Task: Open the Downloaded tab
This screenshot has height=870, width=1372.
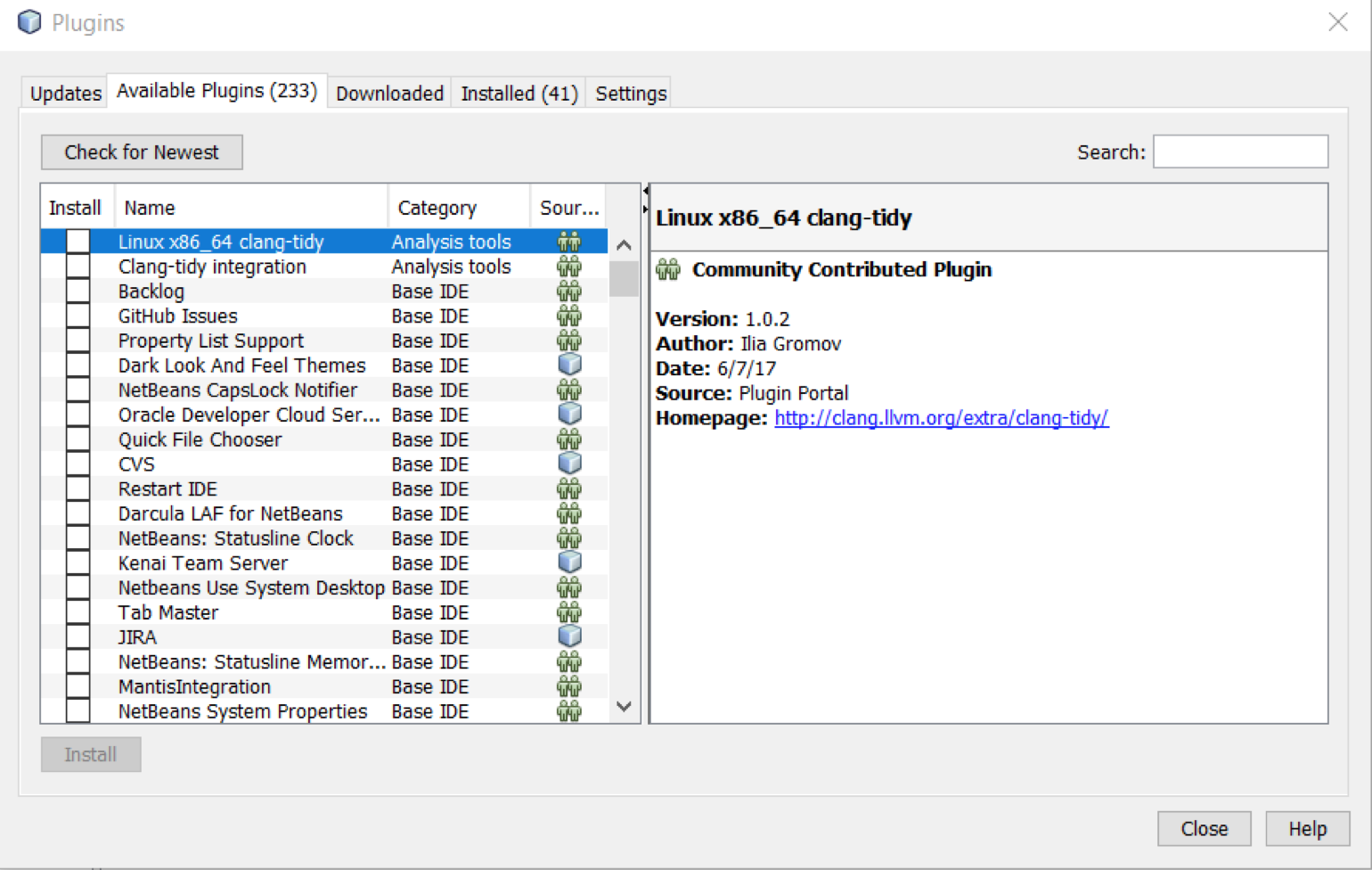Action: pos(389,94)
